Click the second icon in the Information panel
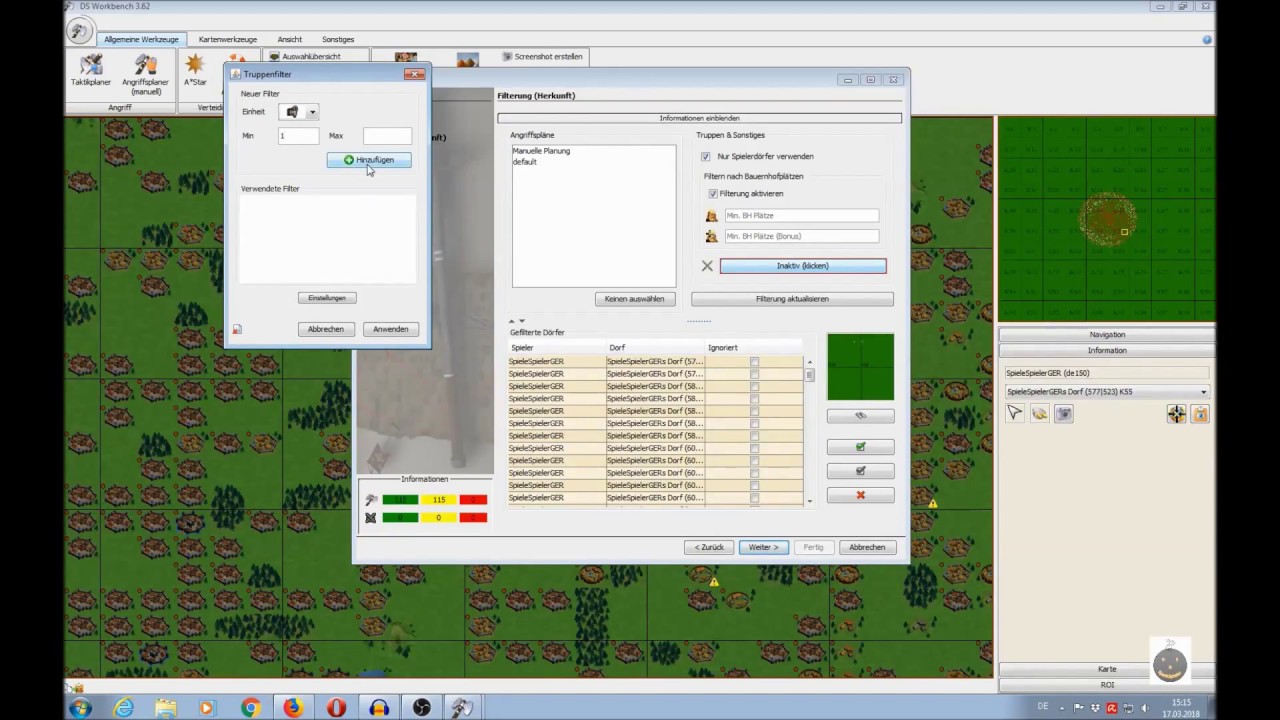Screen dimensions: 1280x720 click(x=1039, y=413)
